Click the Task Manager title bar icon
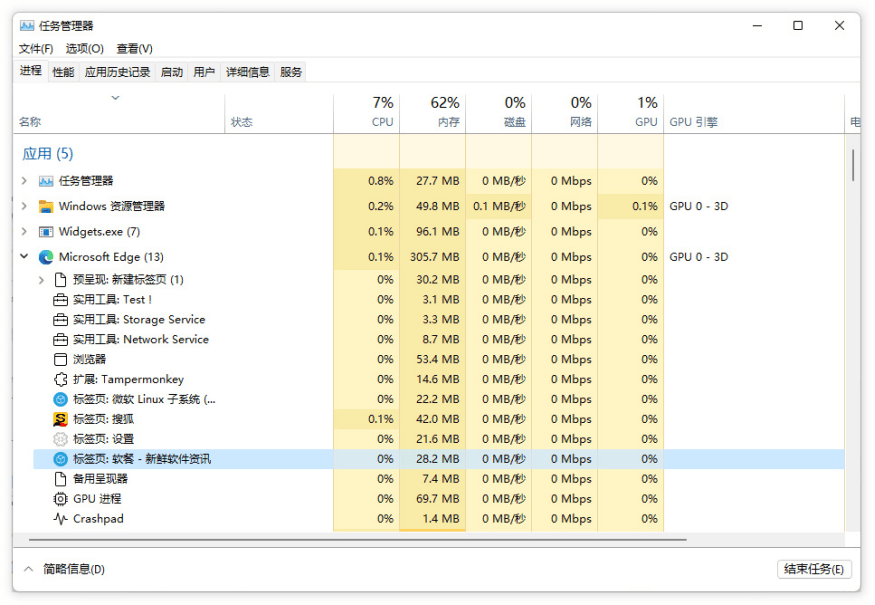 25,25
